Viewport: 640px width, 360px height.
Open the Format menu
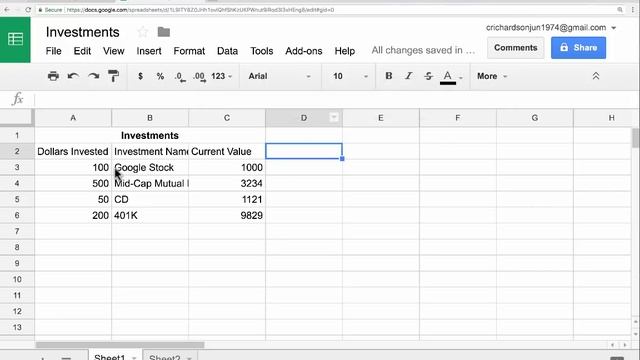(189, 51)
